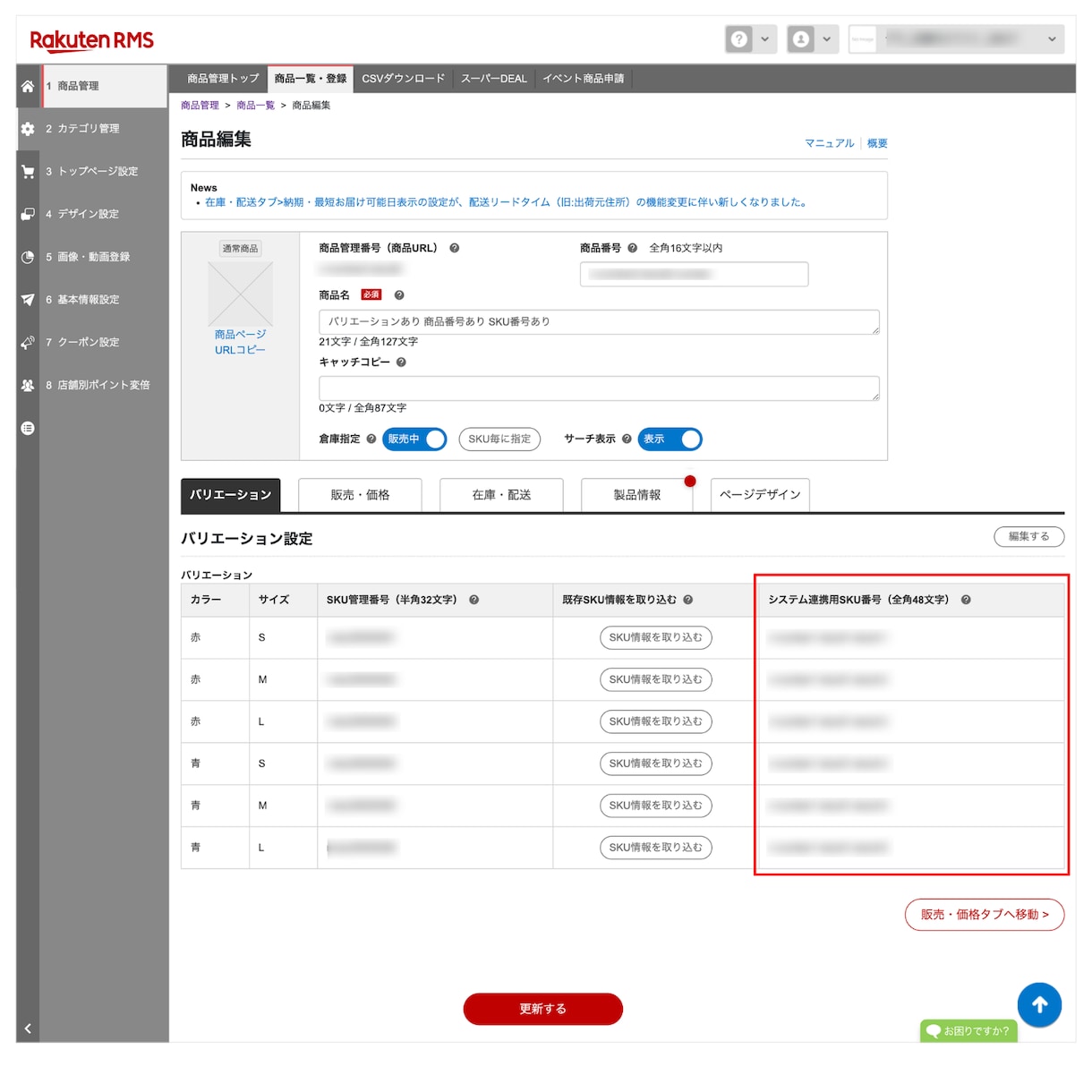Viewport: 1092px width, 1092px height.
Task: Click SKU情報を取り込む for 赤 S row
Action: (x=656, y=637)
